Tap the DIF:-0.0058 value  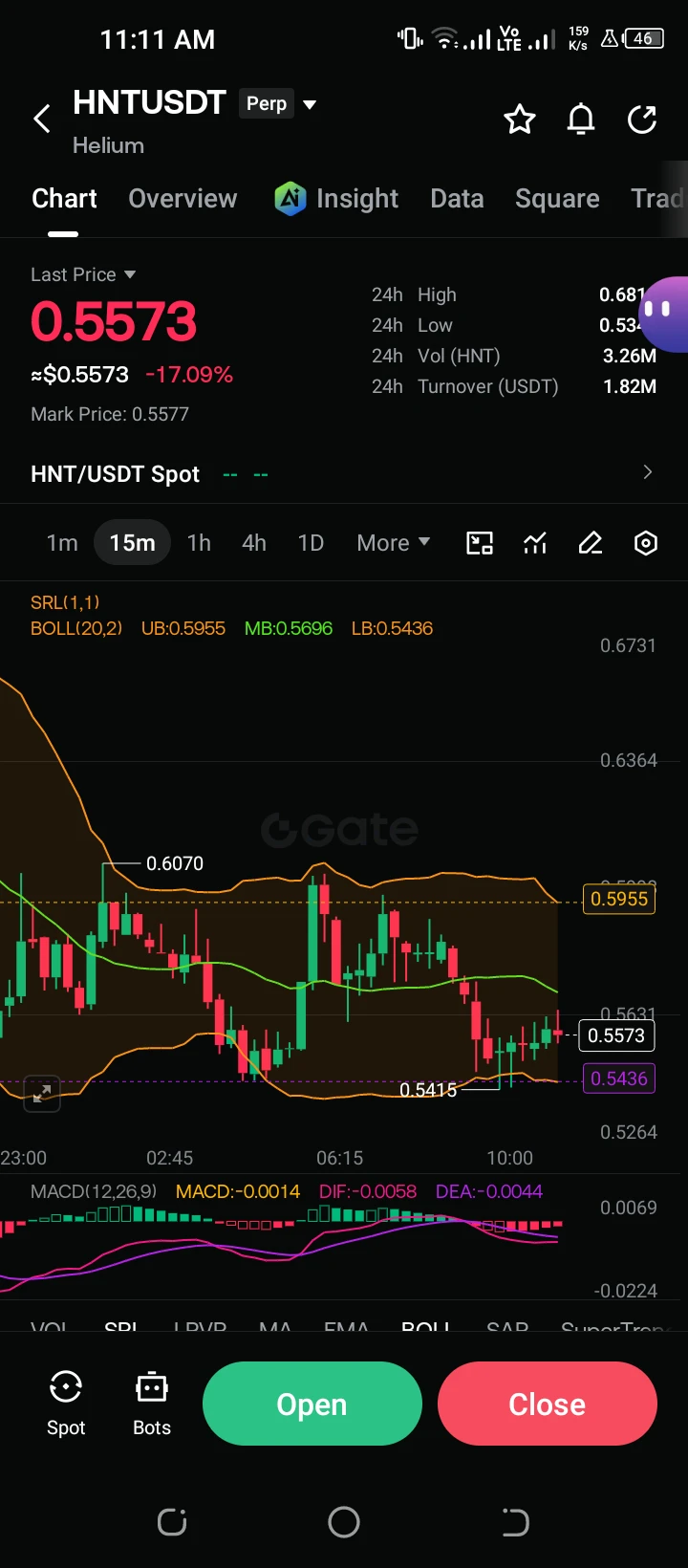click(x=368, y=1191)
